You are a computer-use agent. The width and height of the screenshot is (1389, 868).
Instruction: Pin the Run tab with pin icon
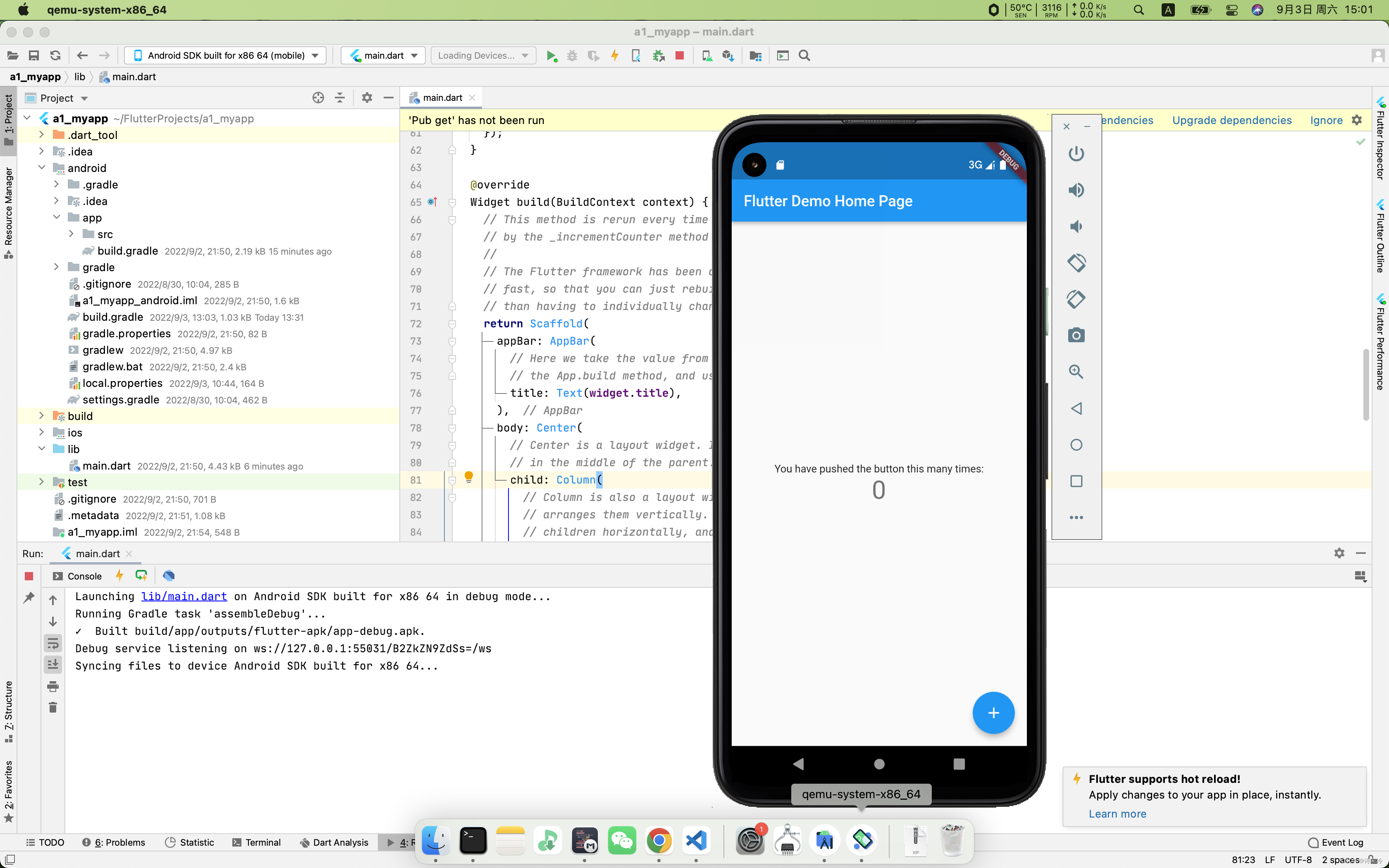tap(29, 598)
